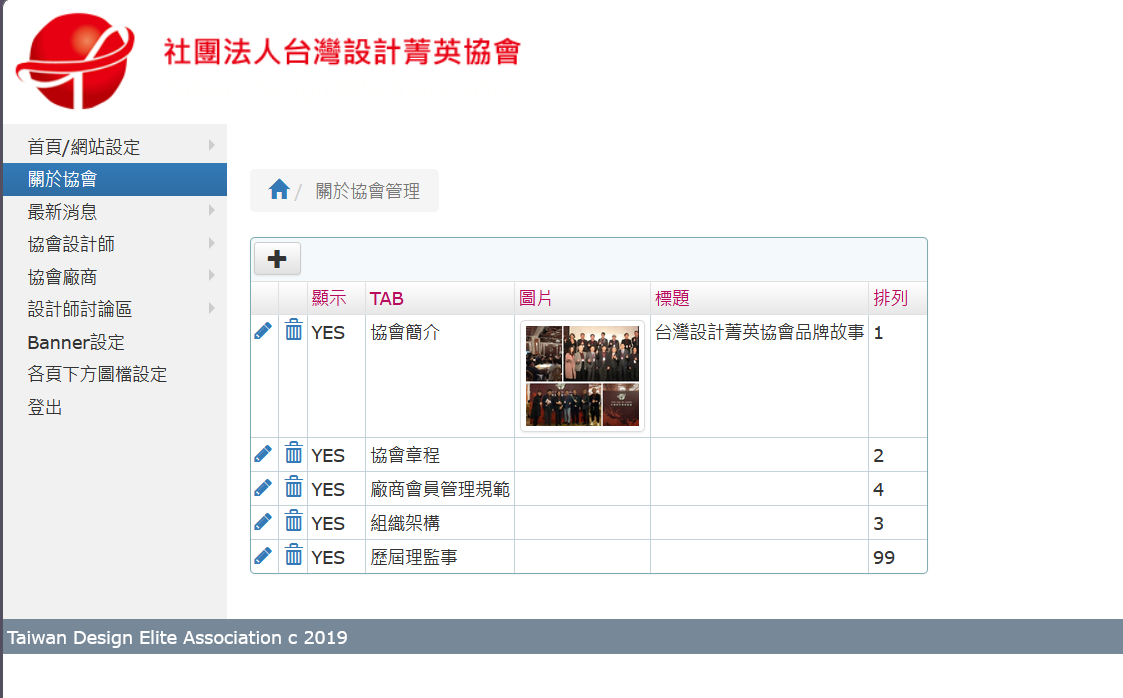Delete the 歷屆理監事 row with trash icon
This screenshot has width=1123, height=698.
click(294, 555)
